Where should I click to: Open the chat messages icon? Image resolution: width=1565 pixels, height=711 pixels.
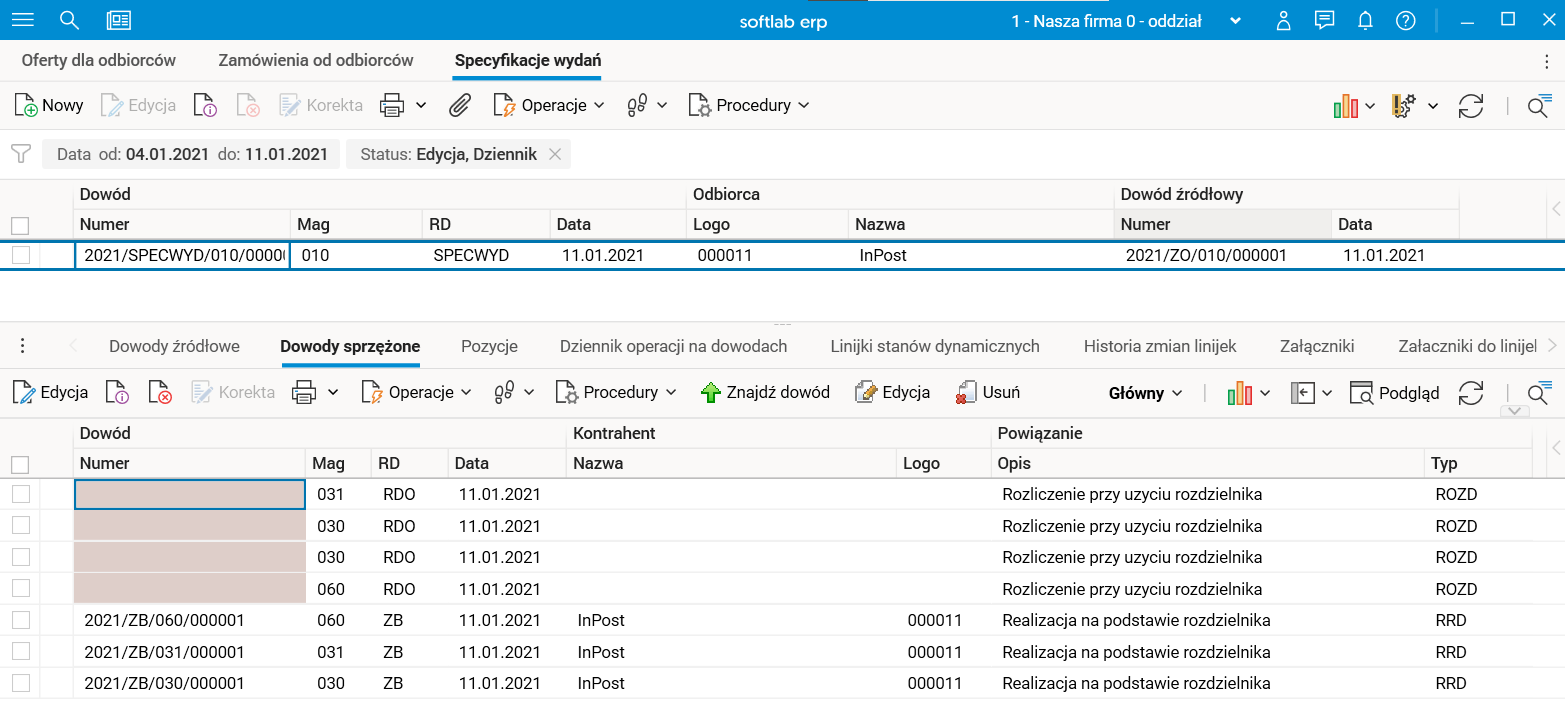(x=1325, y=20)
